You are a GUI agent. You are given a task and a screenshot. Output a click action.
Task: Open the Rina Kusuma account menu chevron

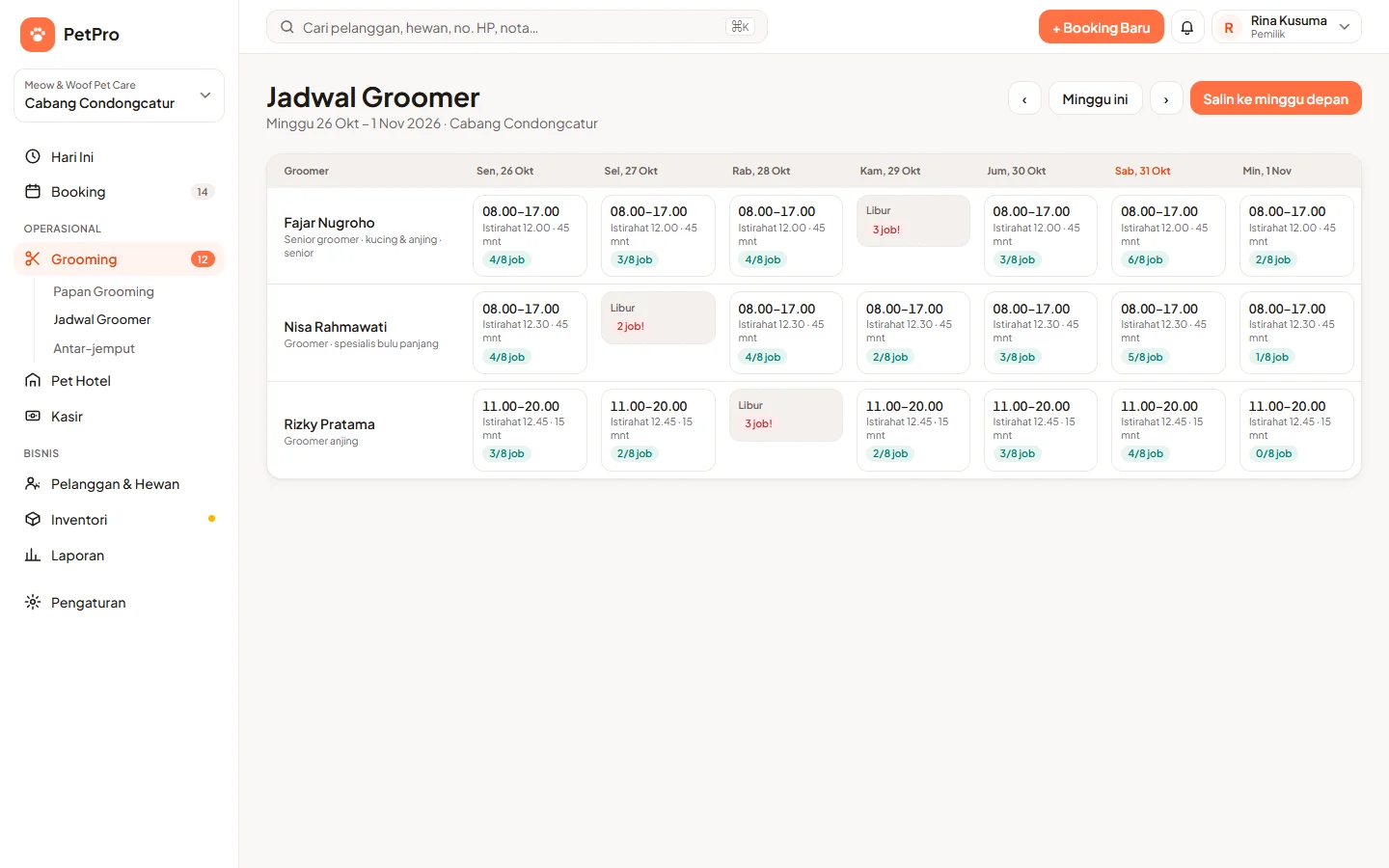point(1345,27)
